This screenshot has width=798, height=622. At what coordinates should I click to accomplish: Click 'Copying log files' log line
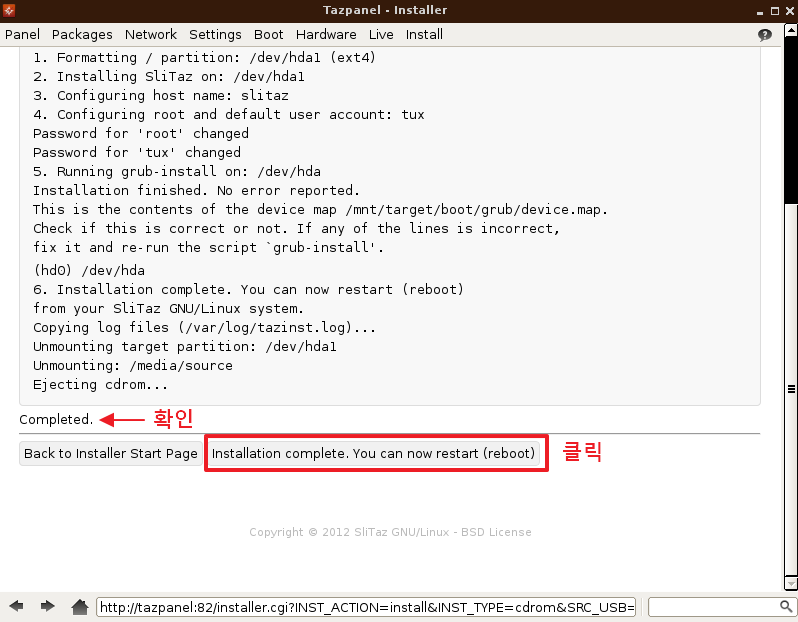(x=205, y=327)
